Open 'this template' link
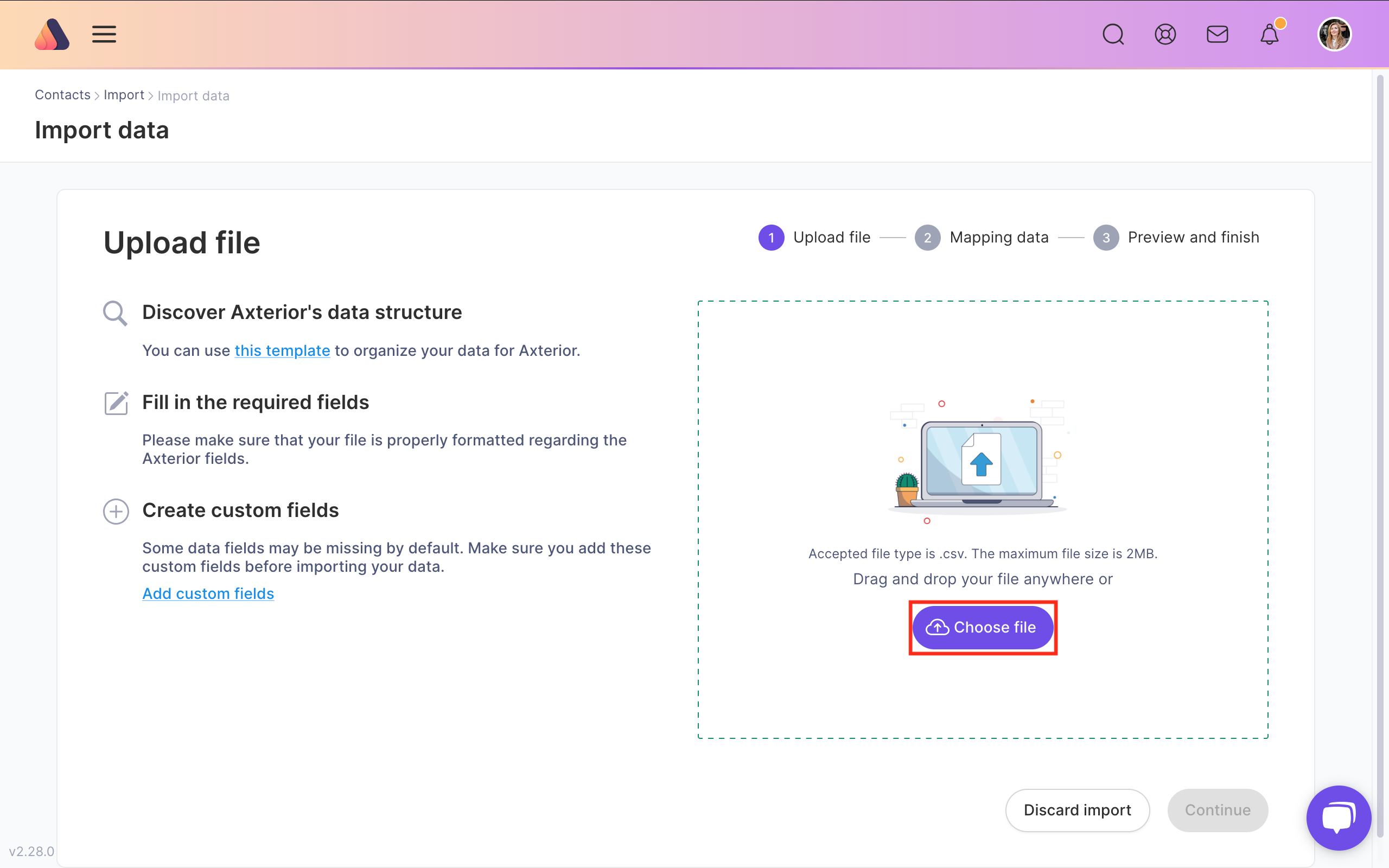The image size is (1389, 868). point(282,351)
